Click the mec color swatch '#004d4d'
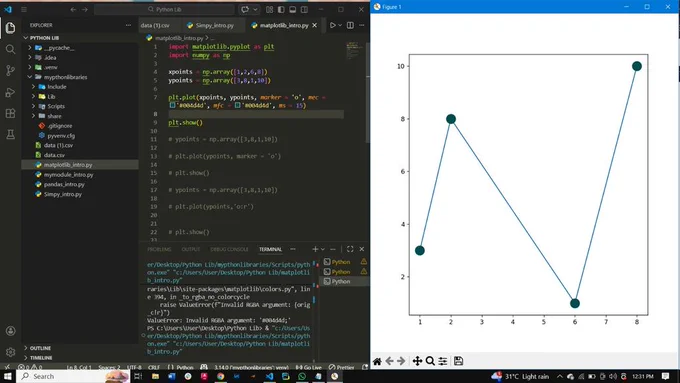The image size is (680, 383). point(172,105)
